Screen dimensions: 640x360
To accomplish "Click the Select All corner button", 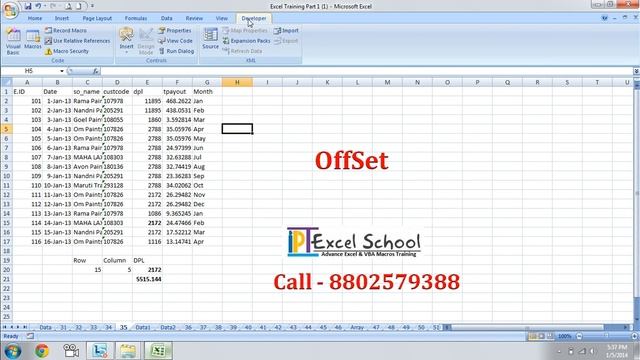I will 7,82.
